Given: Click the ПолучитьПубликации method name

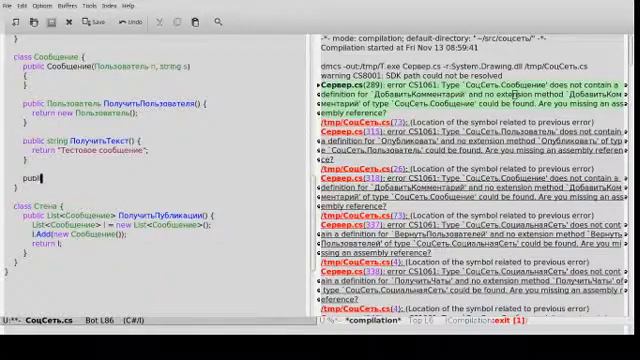Looking at the screenshot, I should pos(160,215).
